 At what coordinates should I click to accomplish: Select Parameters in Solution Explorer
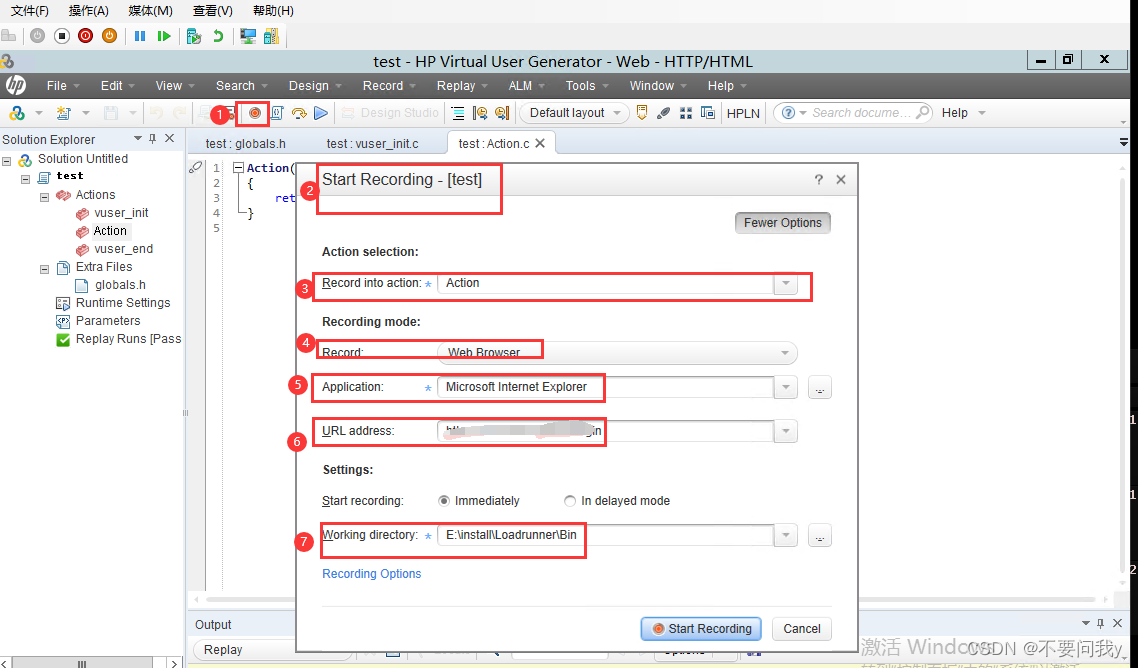108,321
